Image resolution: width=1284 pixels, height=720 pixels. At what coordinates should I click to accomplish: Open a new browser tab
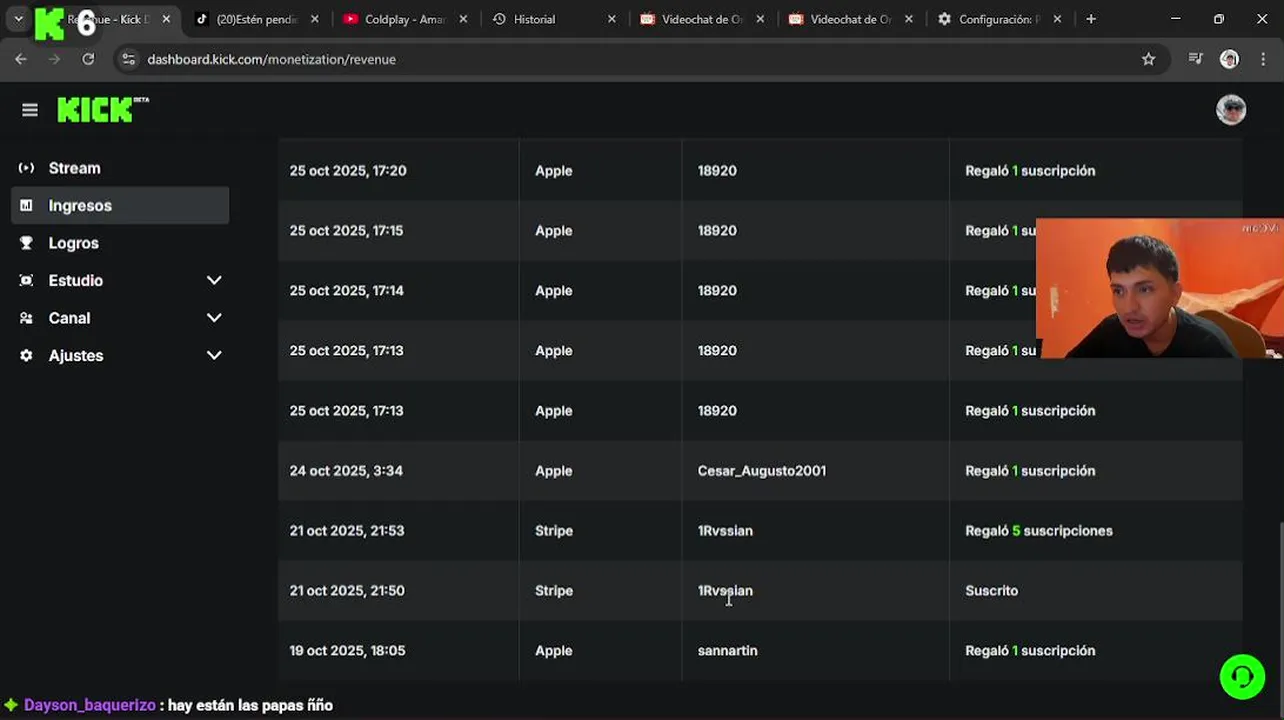pyautogui.click(x=1091, y=19)
